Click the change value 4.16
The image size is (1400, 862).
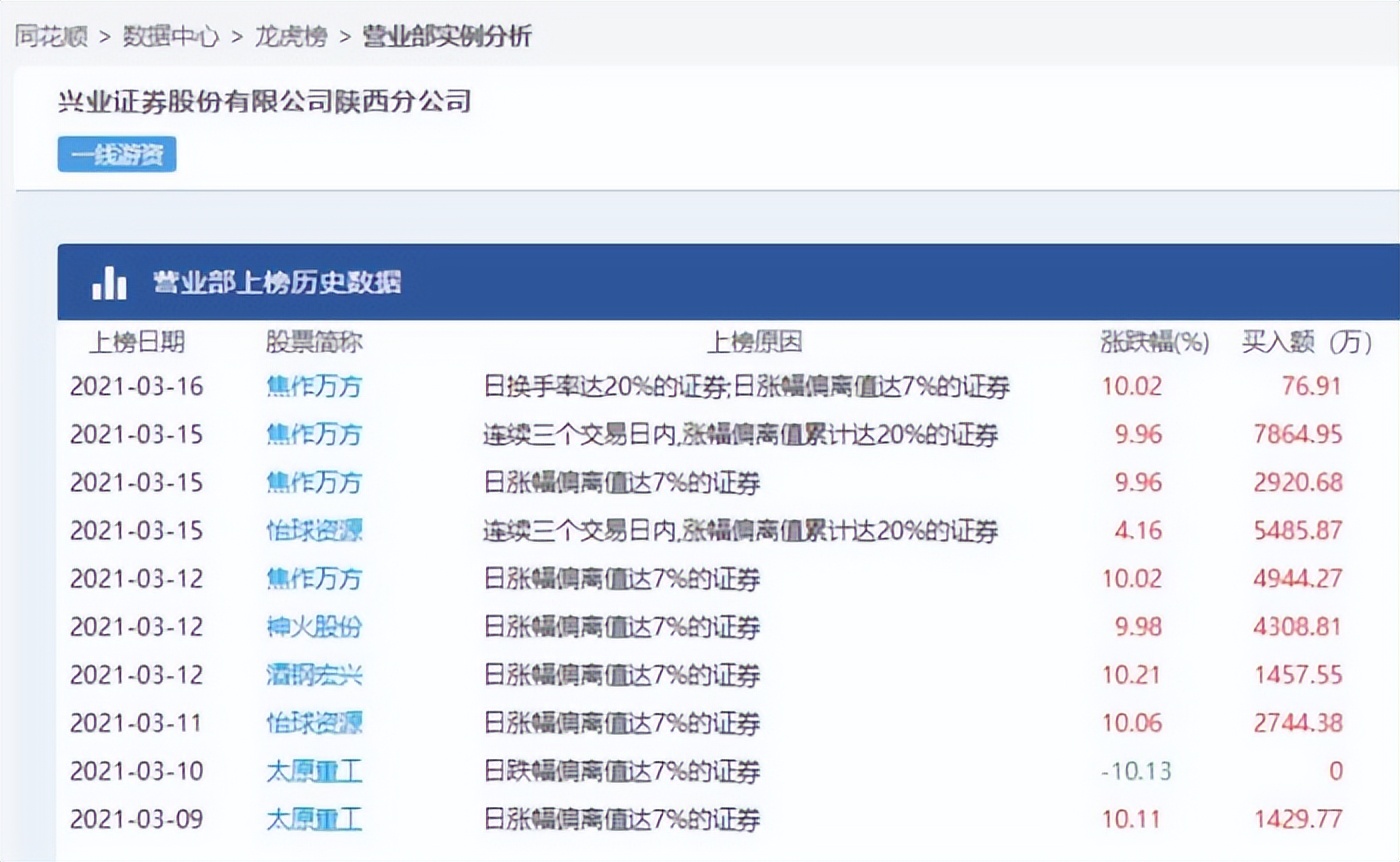(1138, 530)
